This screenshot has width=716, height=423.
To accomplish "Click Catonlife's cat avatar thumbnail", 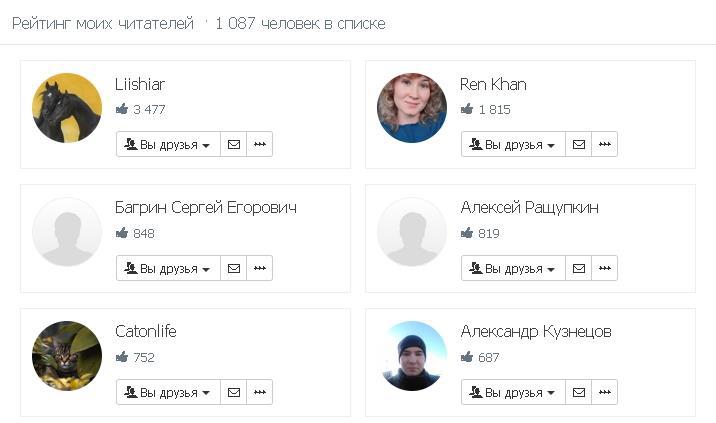I will click(67, 355).
